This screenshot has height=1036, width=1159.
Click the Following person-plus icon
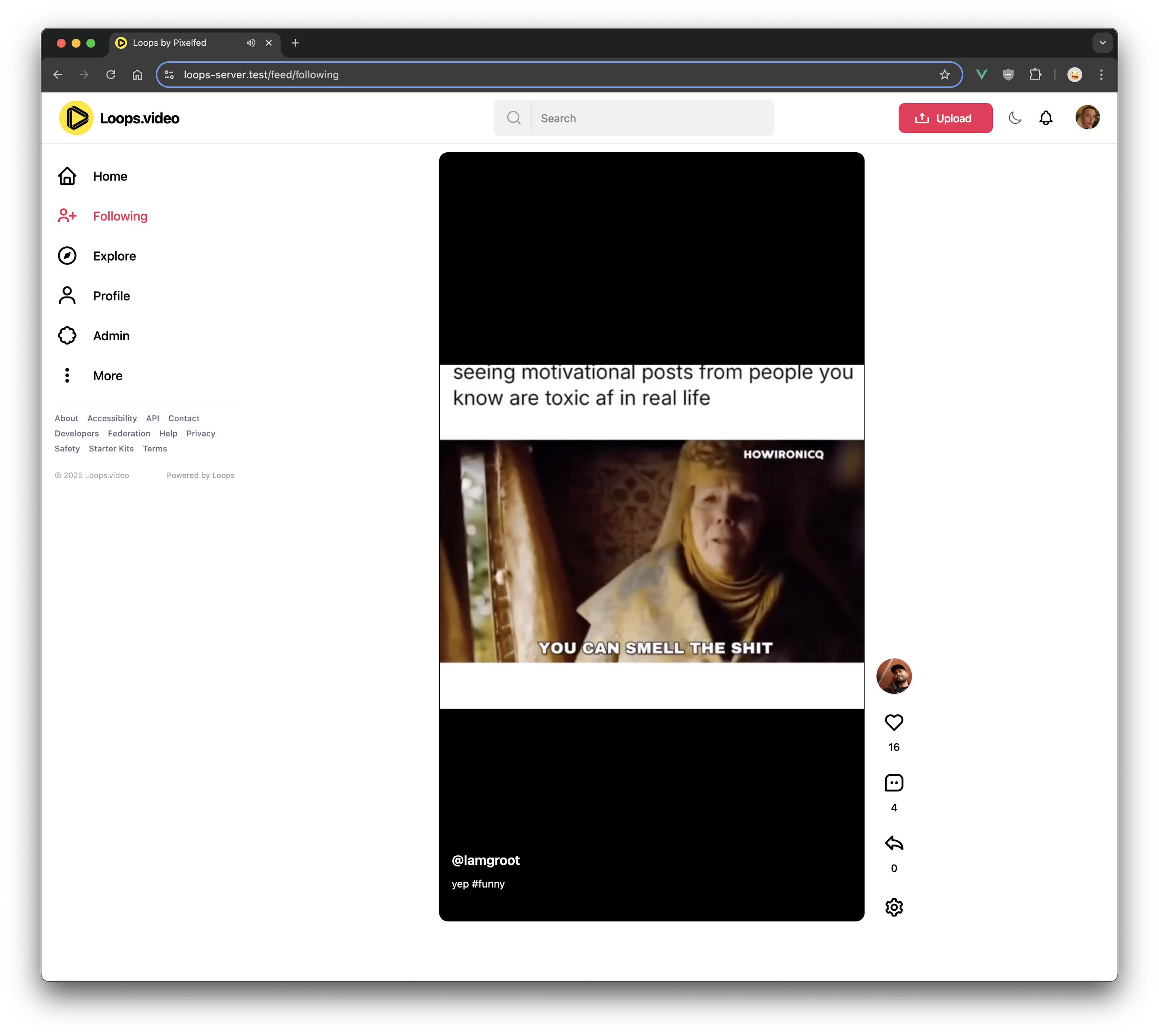(67, 216)
